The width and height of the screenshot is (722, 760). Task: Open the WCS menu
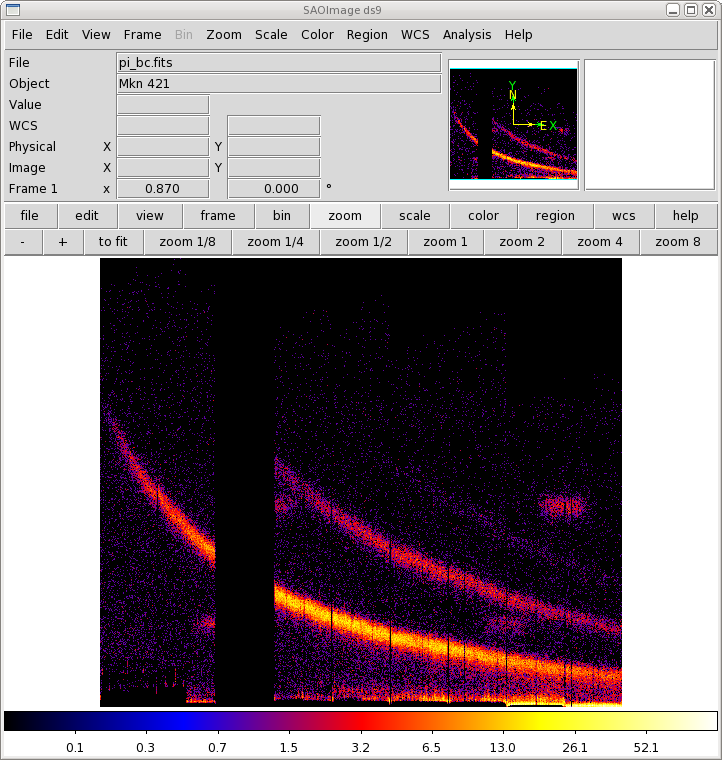point(415,35)
